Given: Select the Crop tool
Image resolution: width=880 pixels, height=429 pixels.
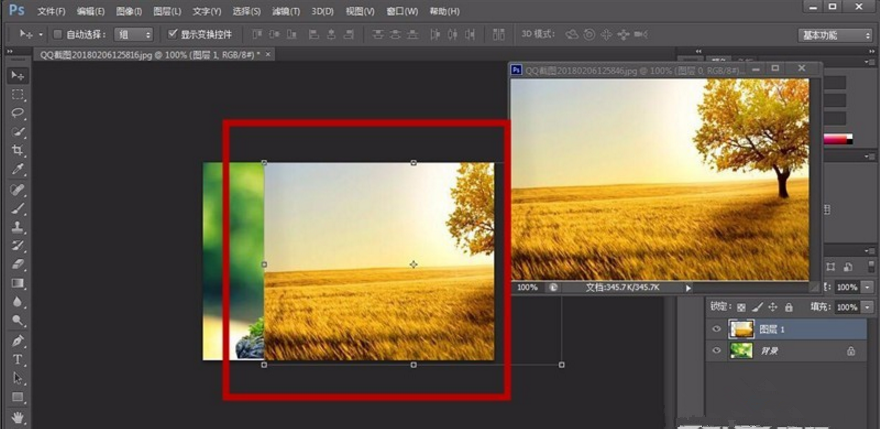Looking at the screenshot, I should click(18, 151).
